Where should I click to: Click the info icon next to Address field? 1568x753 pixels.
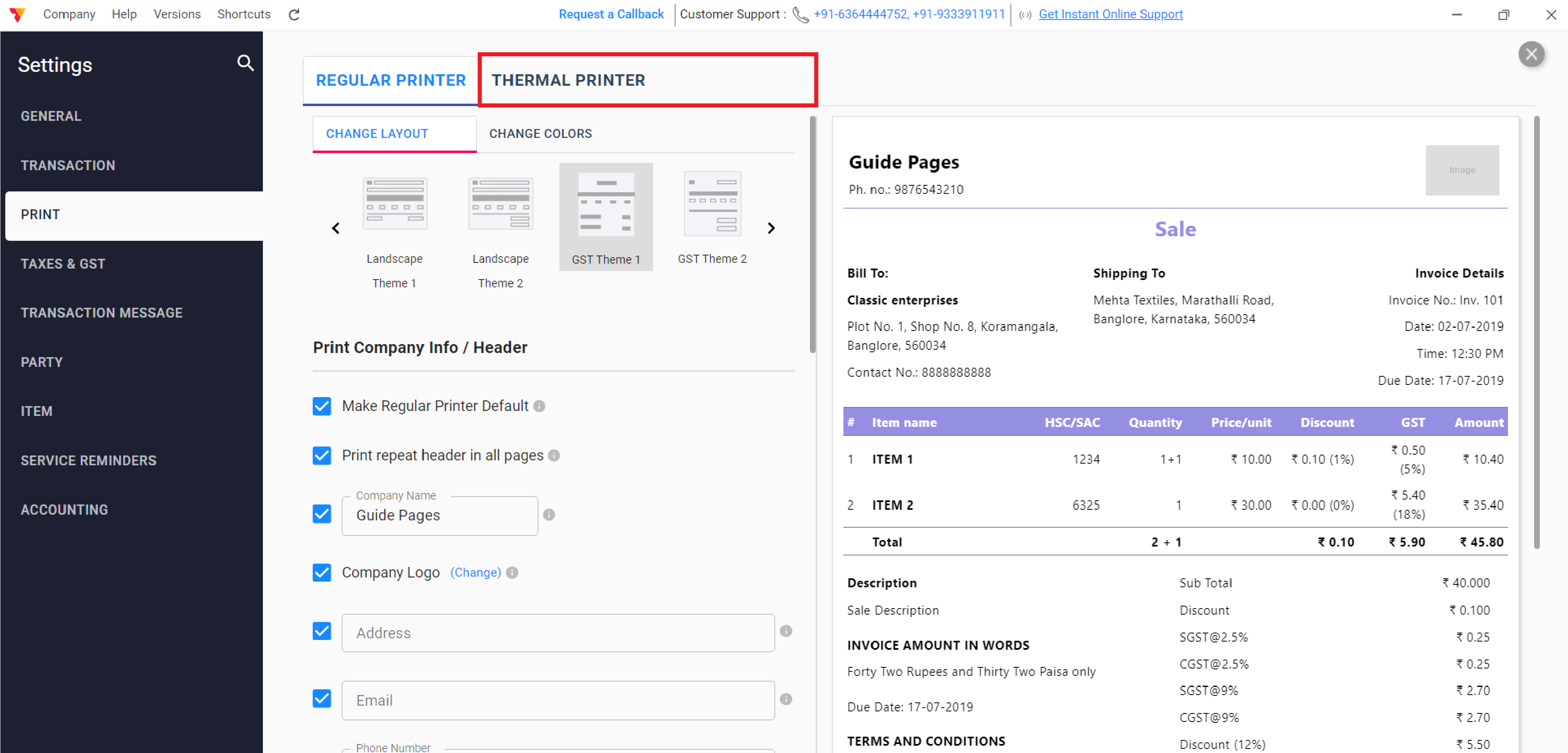pos(786,631)
